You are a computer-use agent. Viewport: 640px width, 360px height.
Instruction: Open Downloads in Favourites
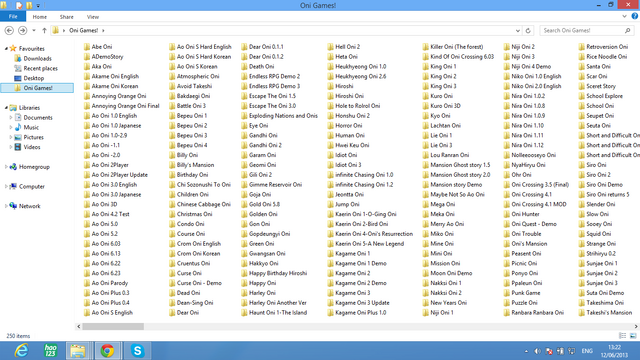(x=33, y=58)
